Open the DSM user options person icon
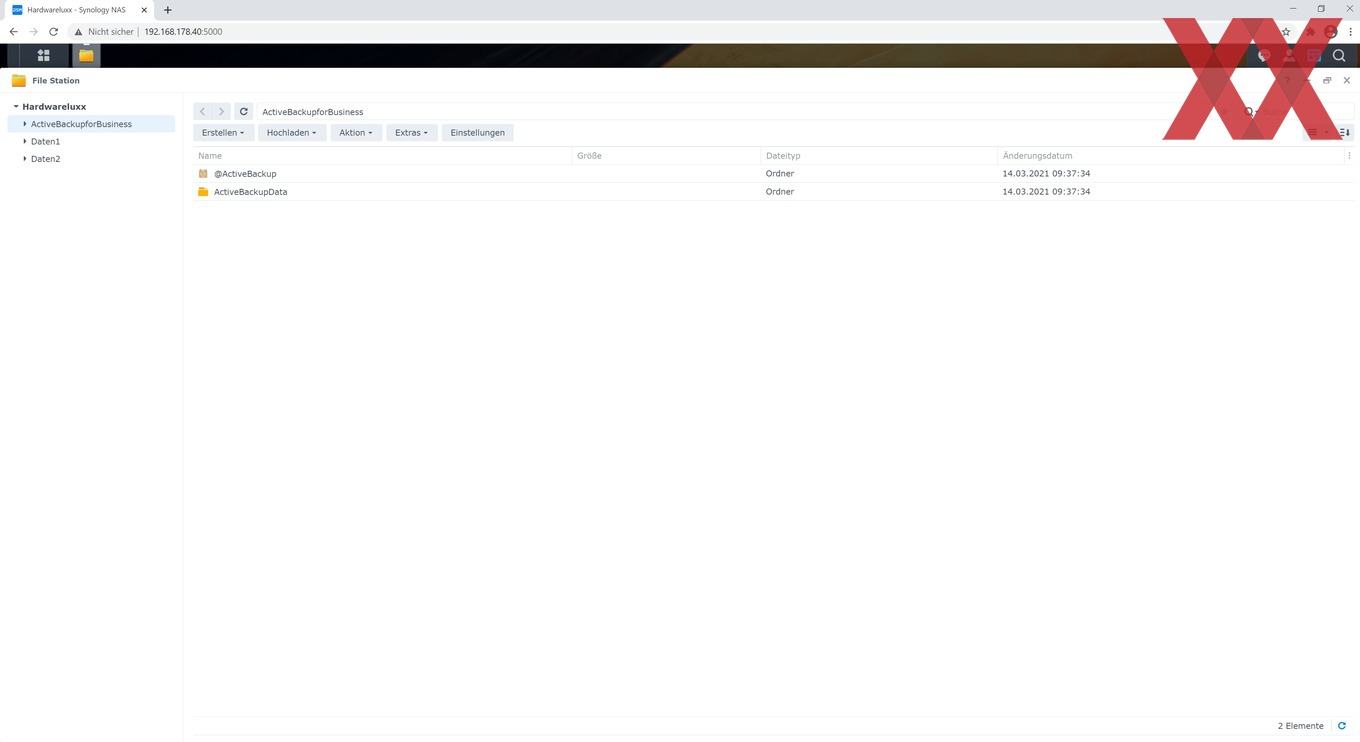The width and height of the screenshot is (1360, 742). (1289, 56)
